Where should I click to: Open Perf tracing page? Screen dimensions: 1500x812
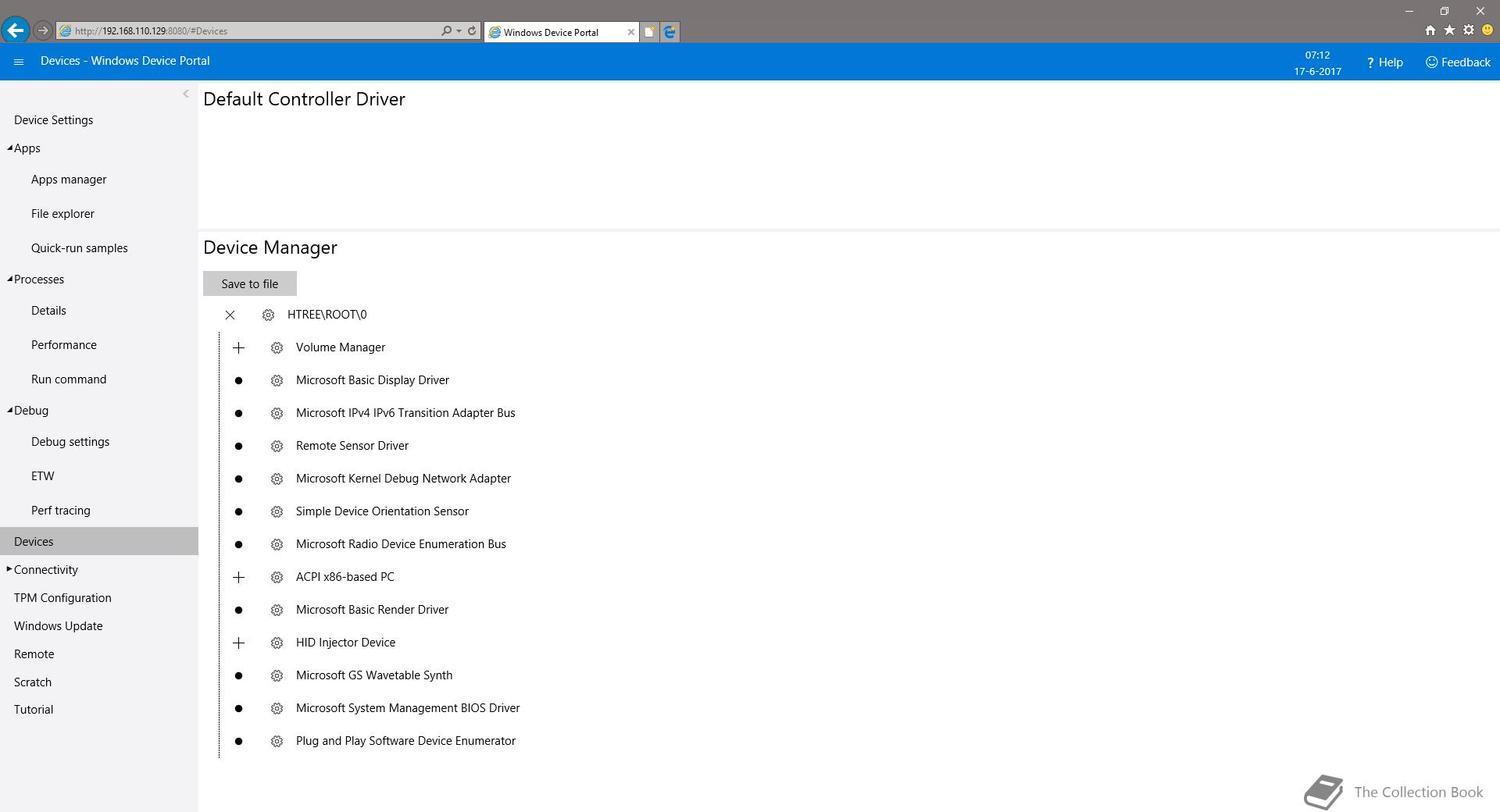(x=61, y=510)
